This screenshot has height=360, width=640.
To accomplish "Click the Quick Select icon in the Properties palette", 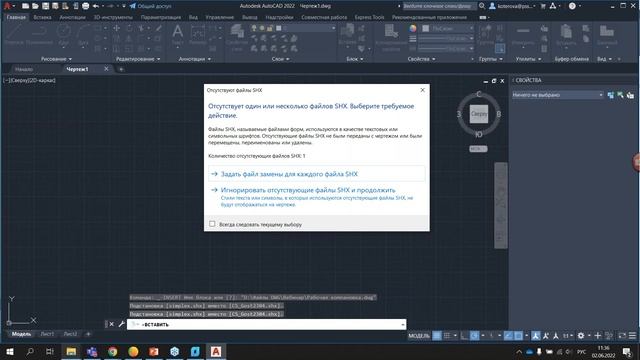I will pyautogui.click(x=630, y=95).
